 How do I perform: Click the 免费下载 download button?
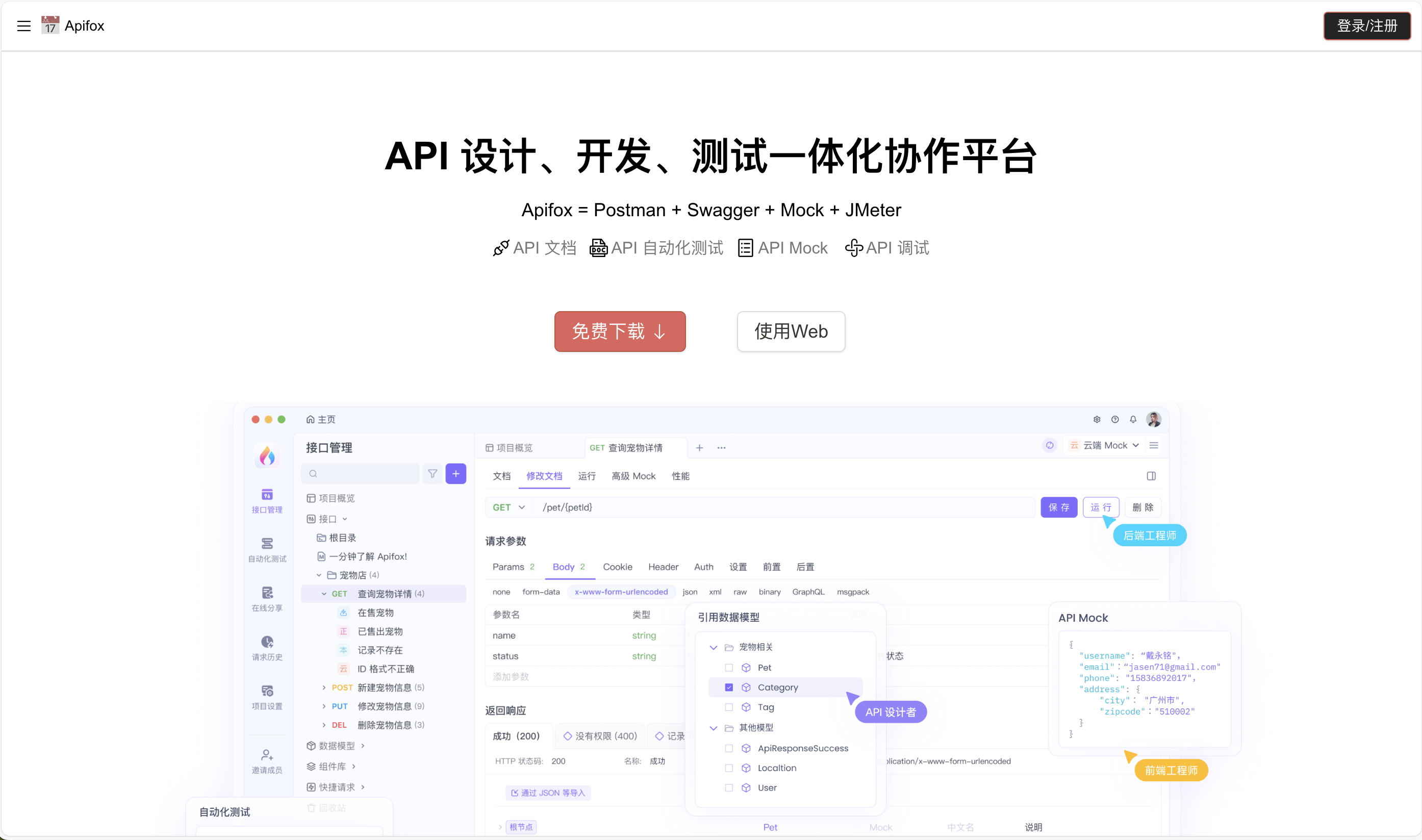click(x=620, y=331)
